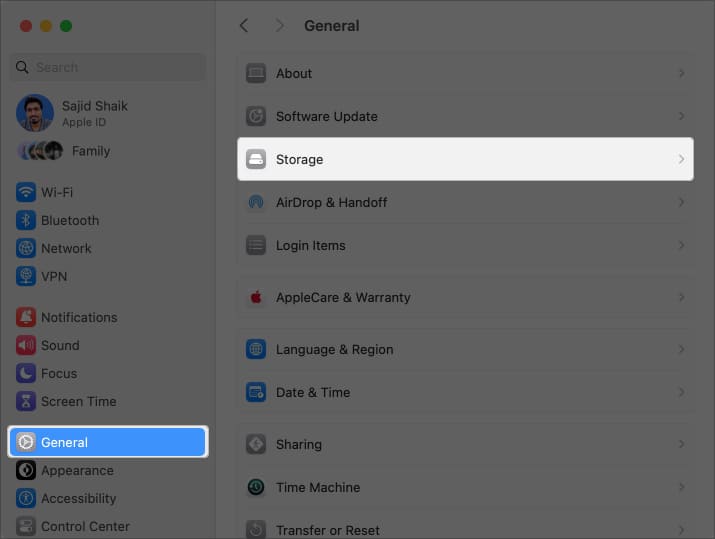The width and height of the screenshot is (715, 539).
Task: Click the Appearance icon in sidebar
Action: [x=26, y=470]
